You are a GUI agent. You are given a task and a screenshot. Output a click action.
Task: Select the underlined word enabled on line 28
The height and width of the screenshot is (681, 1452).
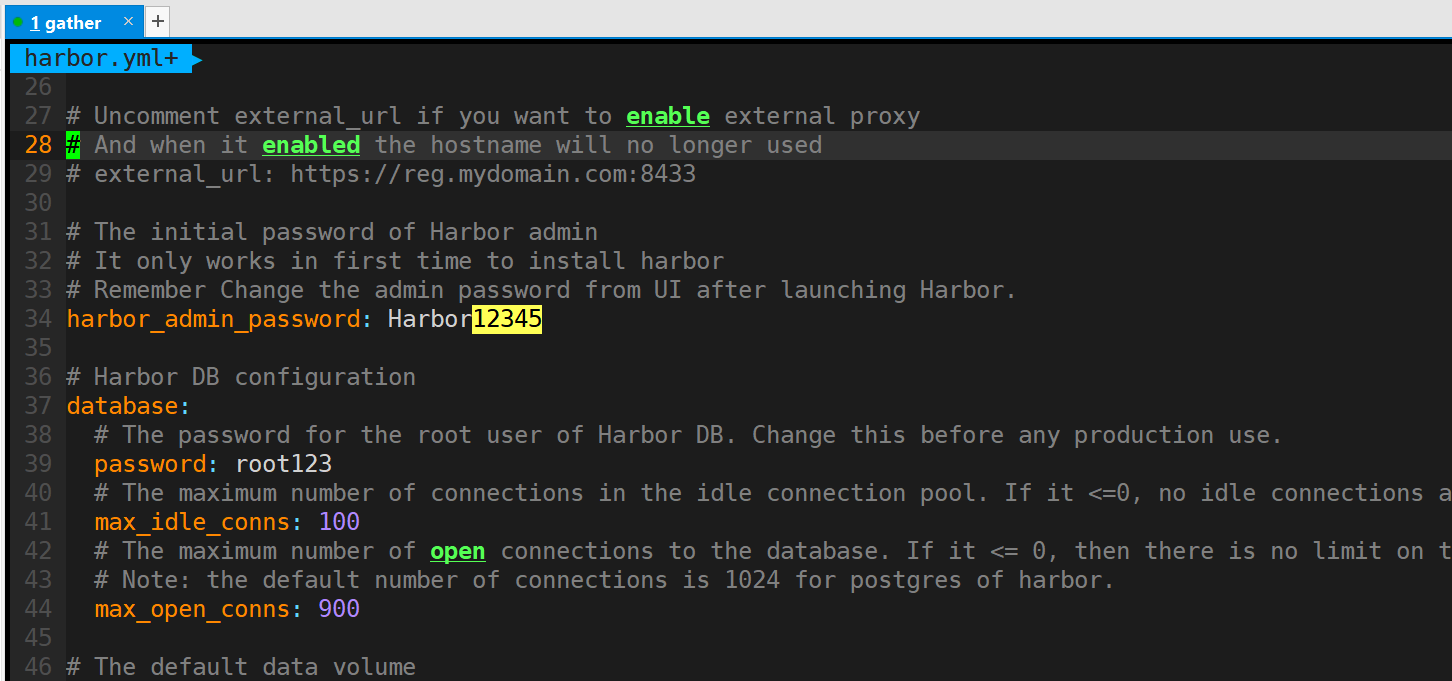[x=310, y=144]
